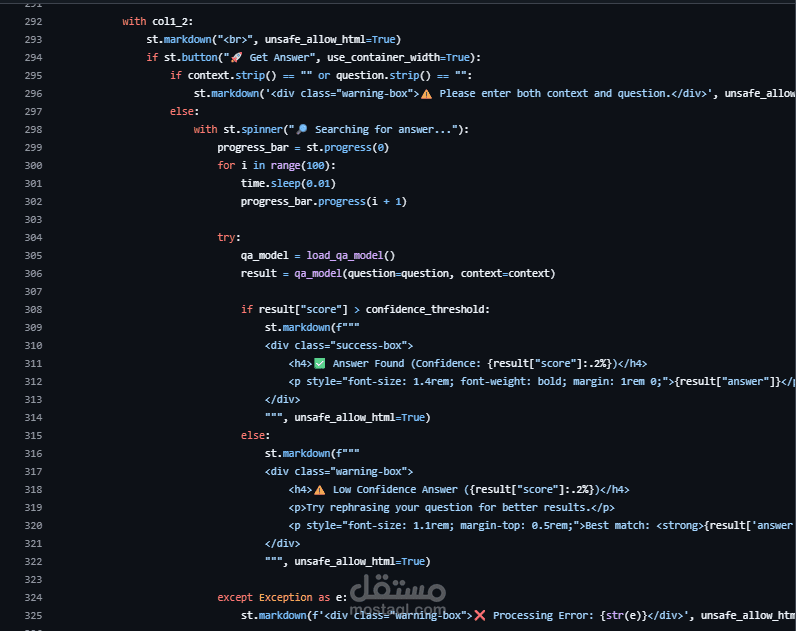Select line number 306

tap(34, 274)
